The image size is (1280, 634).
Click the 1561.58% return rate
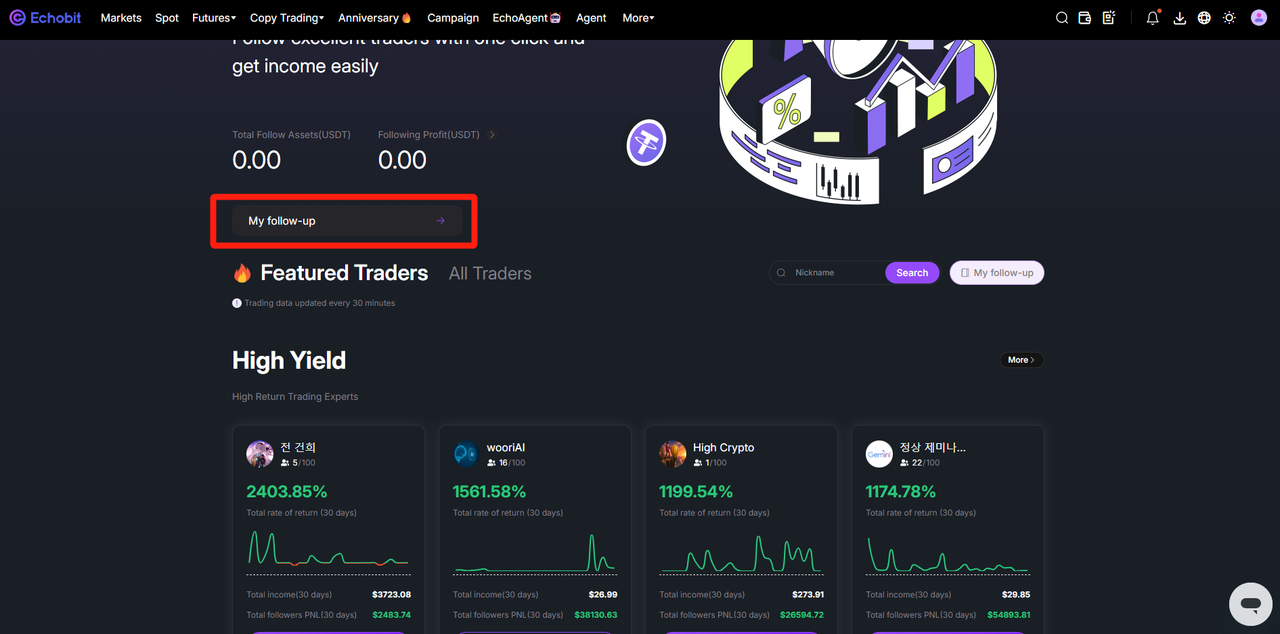pos(490,492)
